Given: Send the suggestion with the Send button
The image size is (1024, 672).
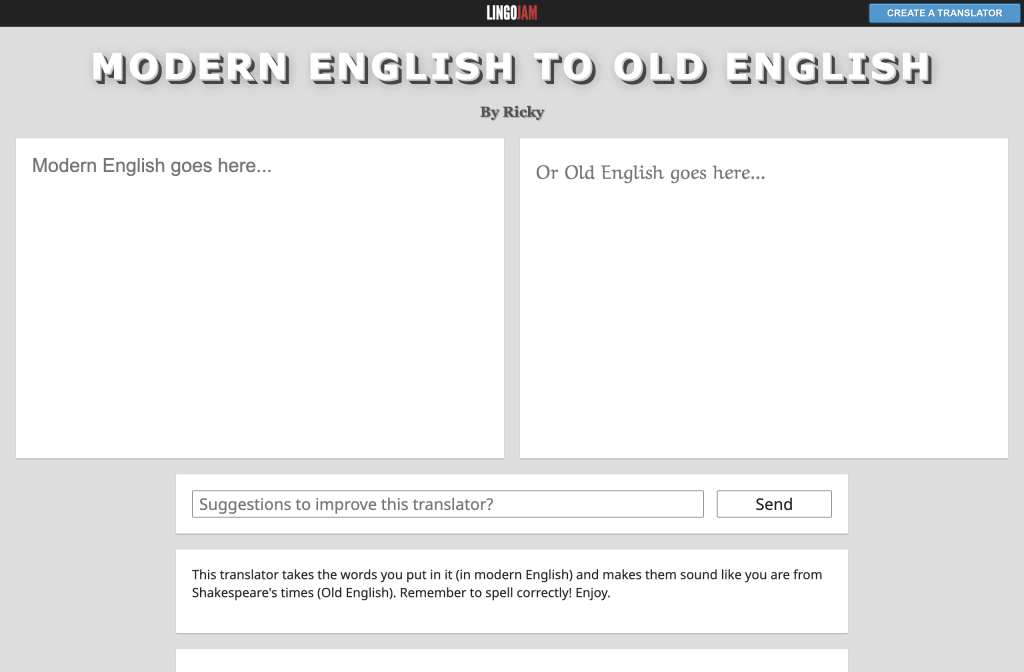Looking at the screenshot, I should (773, 504).
